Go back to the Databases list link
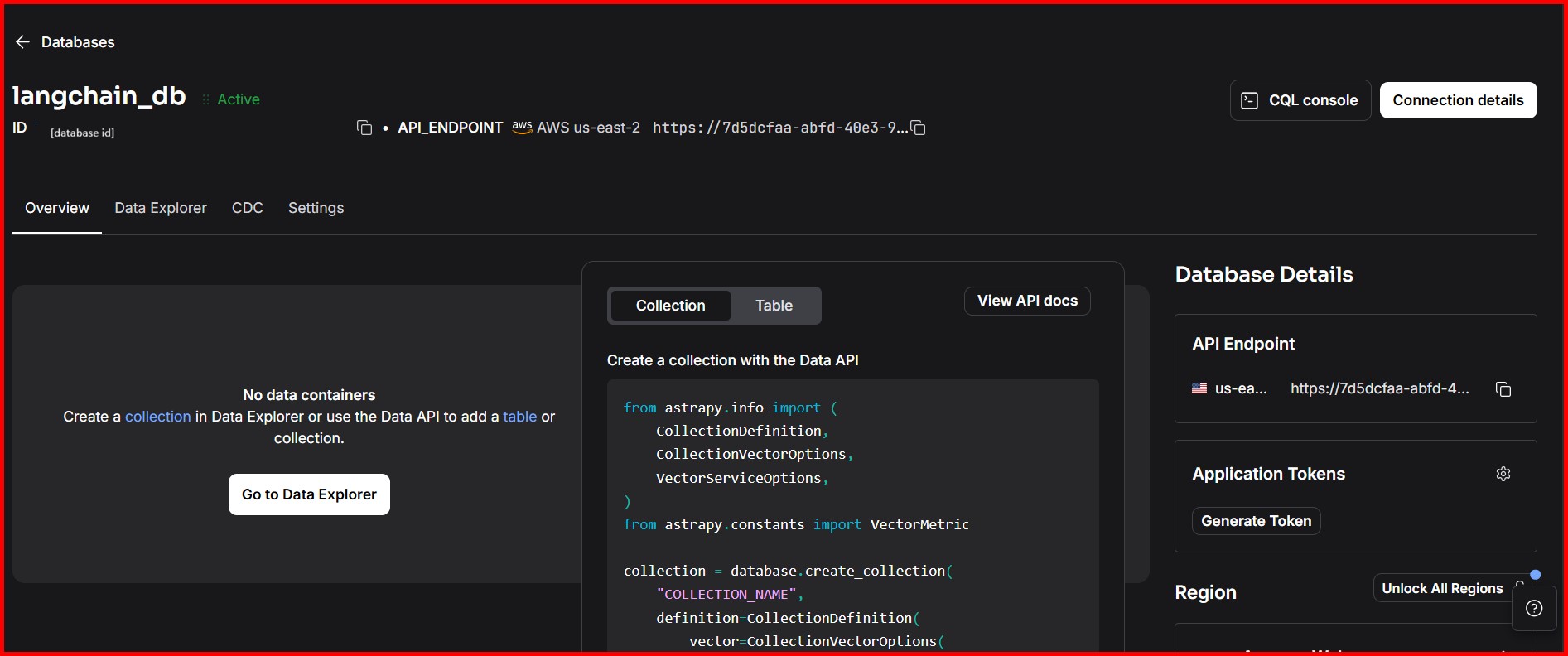The width and height of the screenshot is (1568, 656). pyautogui.click(x=78, y=42)
